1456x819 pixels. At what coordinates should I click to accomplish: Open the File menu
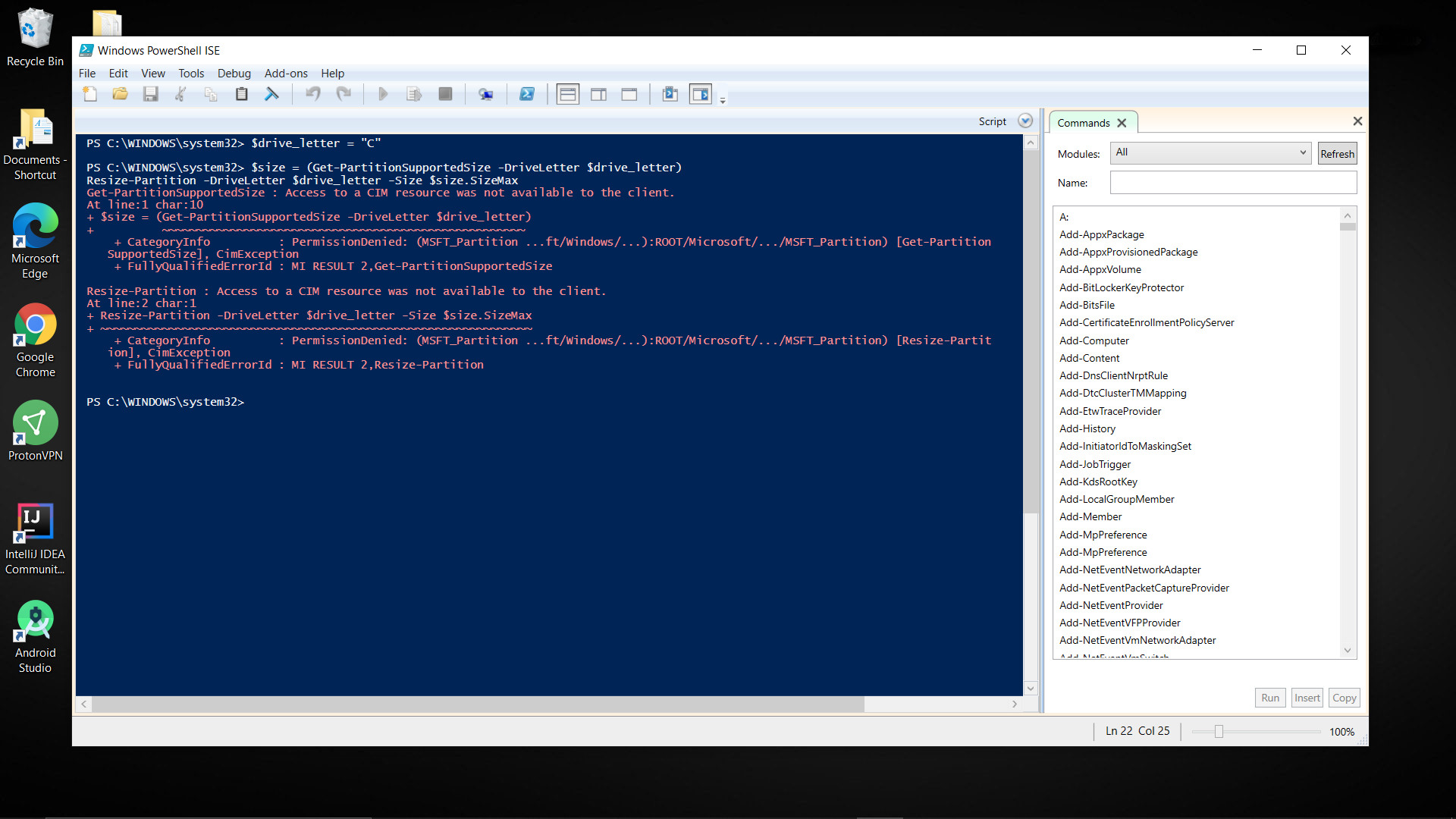[87, 74]
